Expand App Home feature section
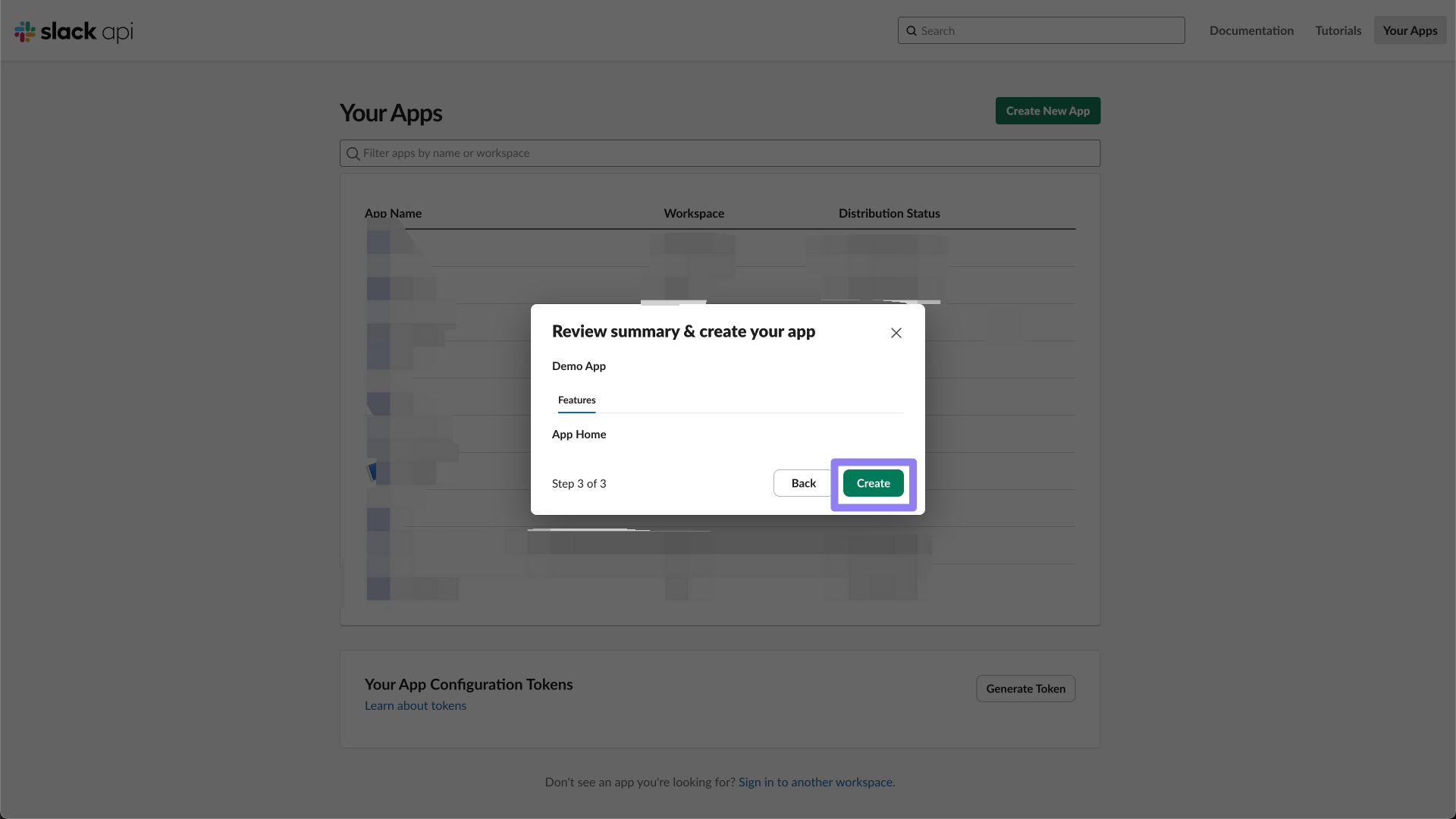Screen dimensions: 1456x819 (579, 433)
